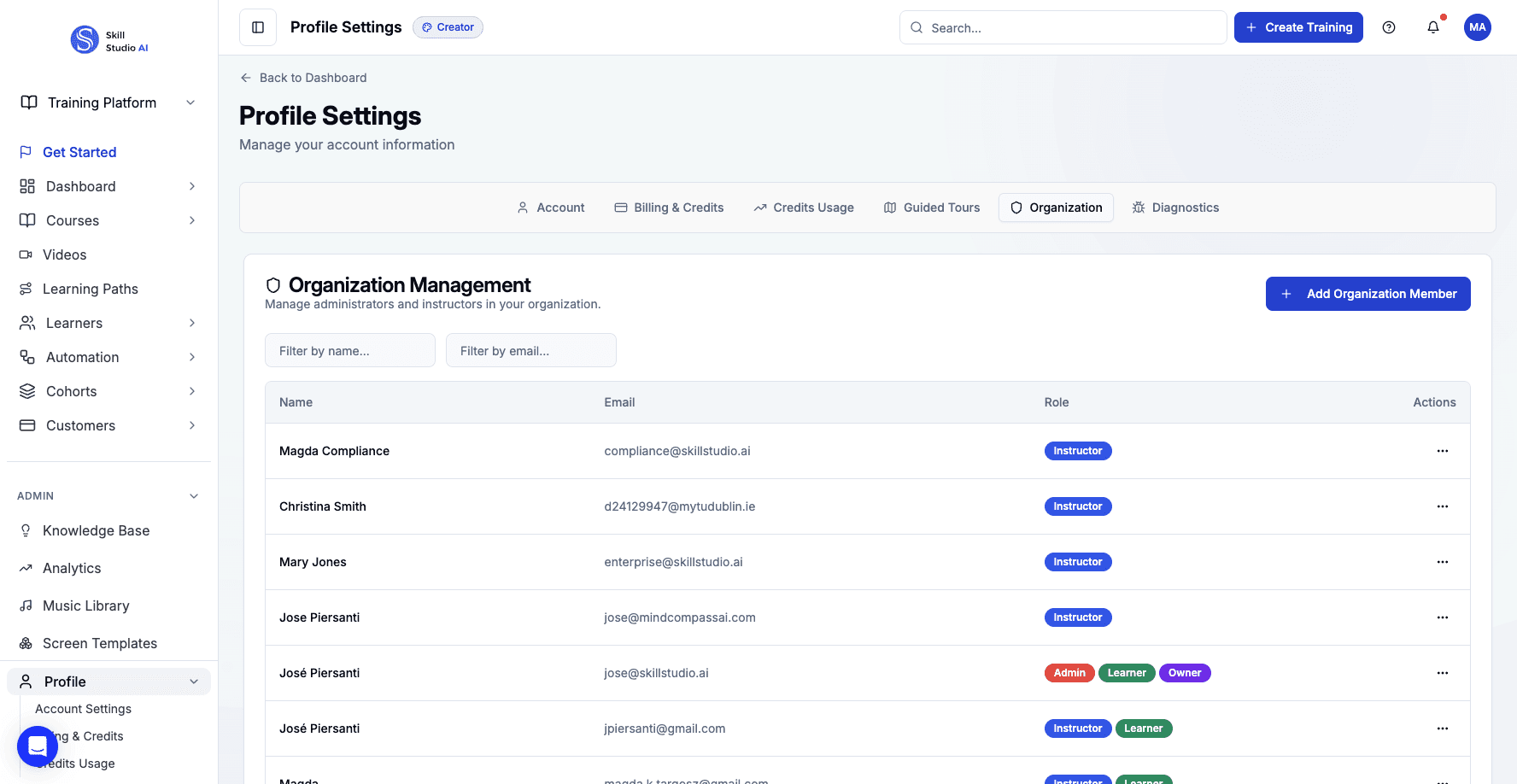This screenshot has width=1517, height=784.
Task: Switch to the Billing & Credits tab
Action: (x=669, y=208)
